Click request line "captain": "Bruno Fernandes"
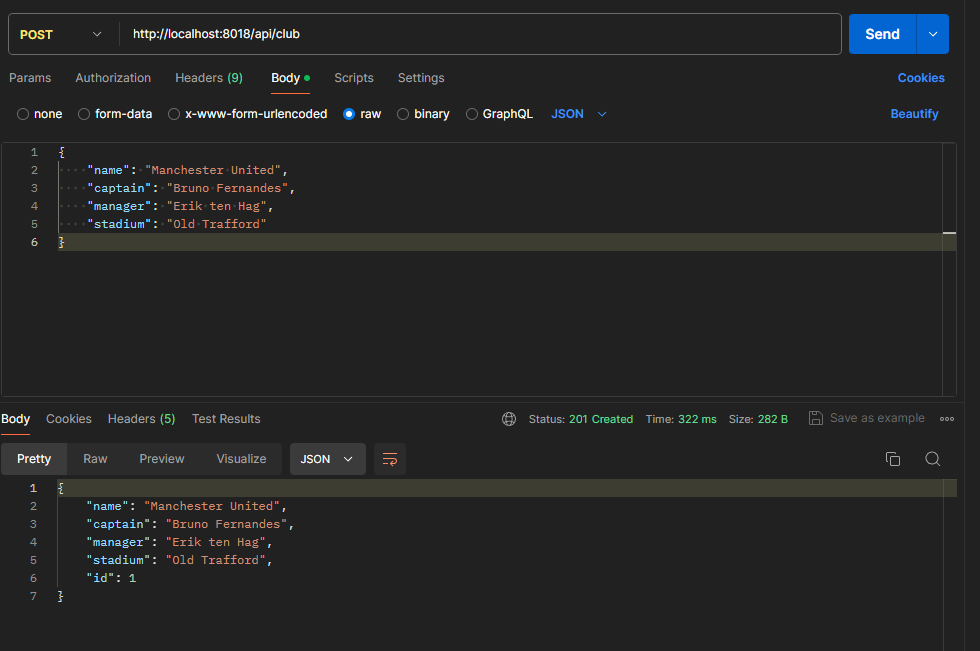Image resolution: width=980 pixels, height=651 pixels. (x=191, y=189)
